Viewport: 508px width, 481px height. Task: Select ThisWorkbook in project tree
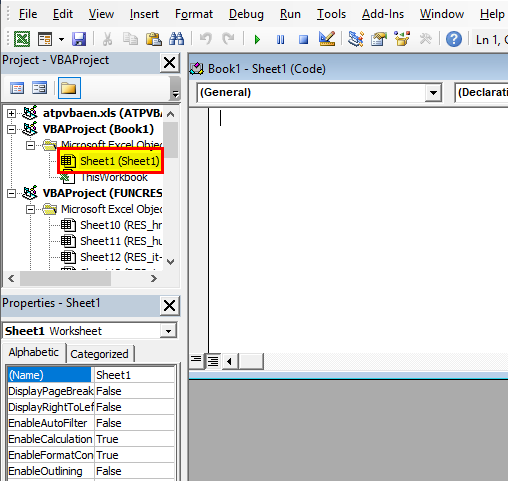114,177
